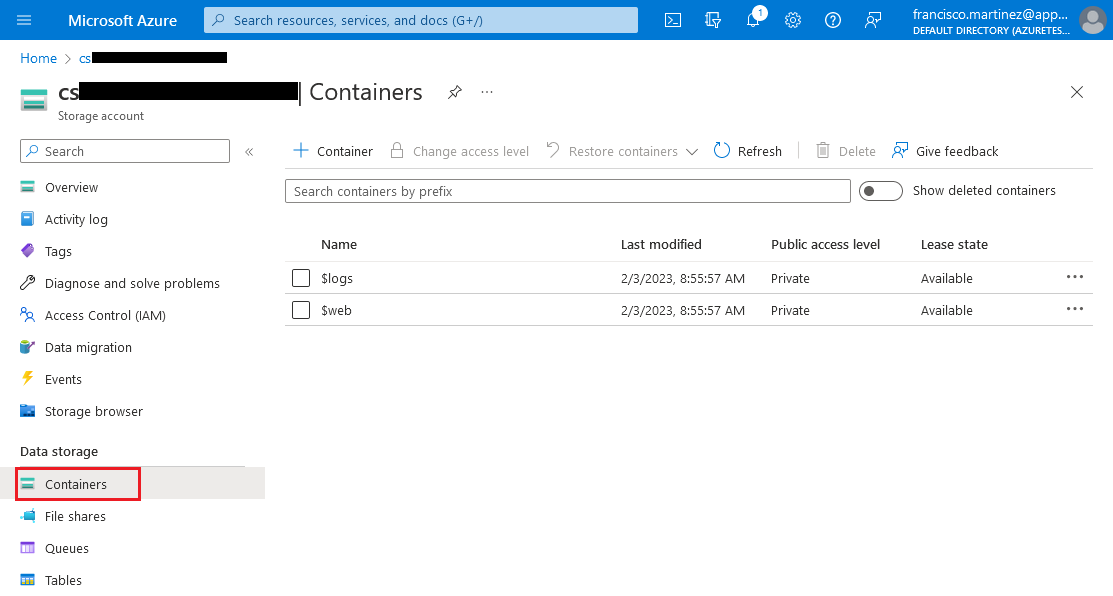
Task: Open Access Control (IAM) menu item
Action: point(105,315)
